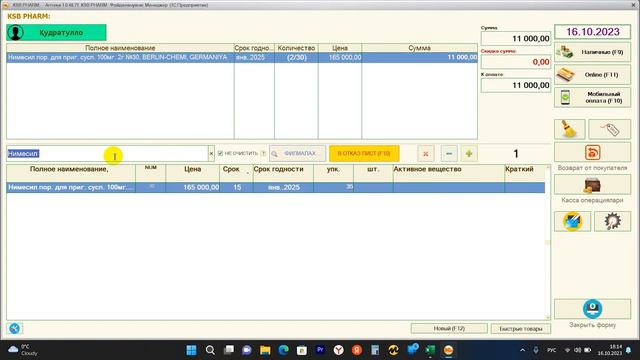Image resolution: width=640 pixels, height=360 pixels.
Task: Open the Windows Start menu
Action: [191, 350]
